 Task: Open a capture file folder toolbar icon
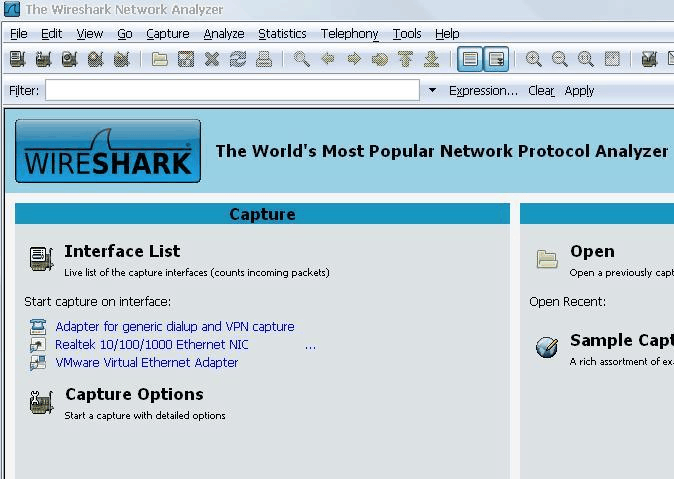click(159, 59)
